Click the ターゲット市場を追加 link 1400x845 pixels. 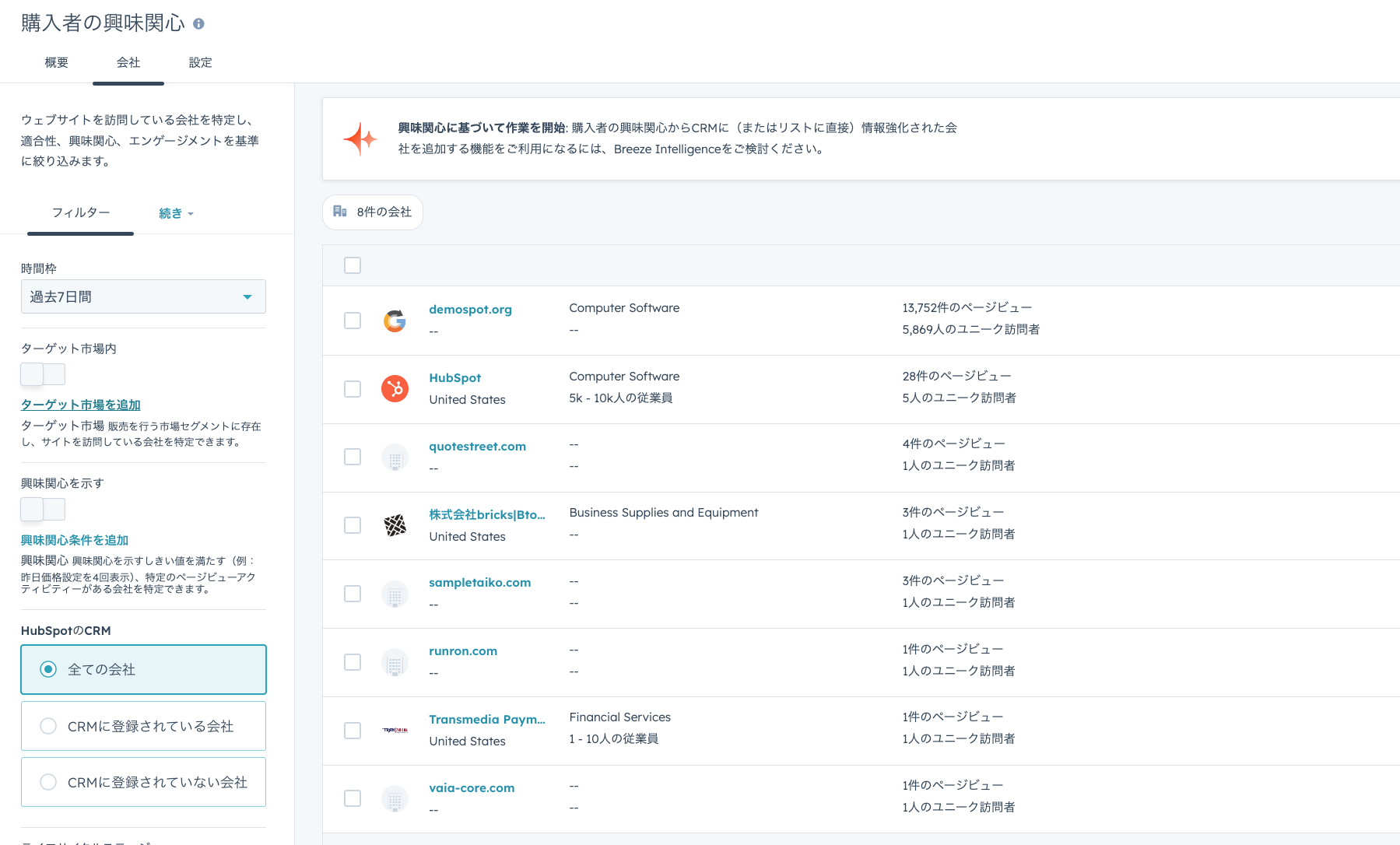81,405
